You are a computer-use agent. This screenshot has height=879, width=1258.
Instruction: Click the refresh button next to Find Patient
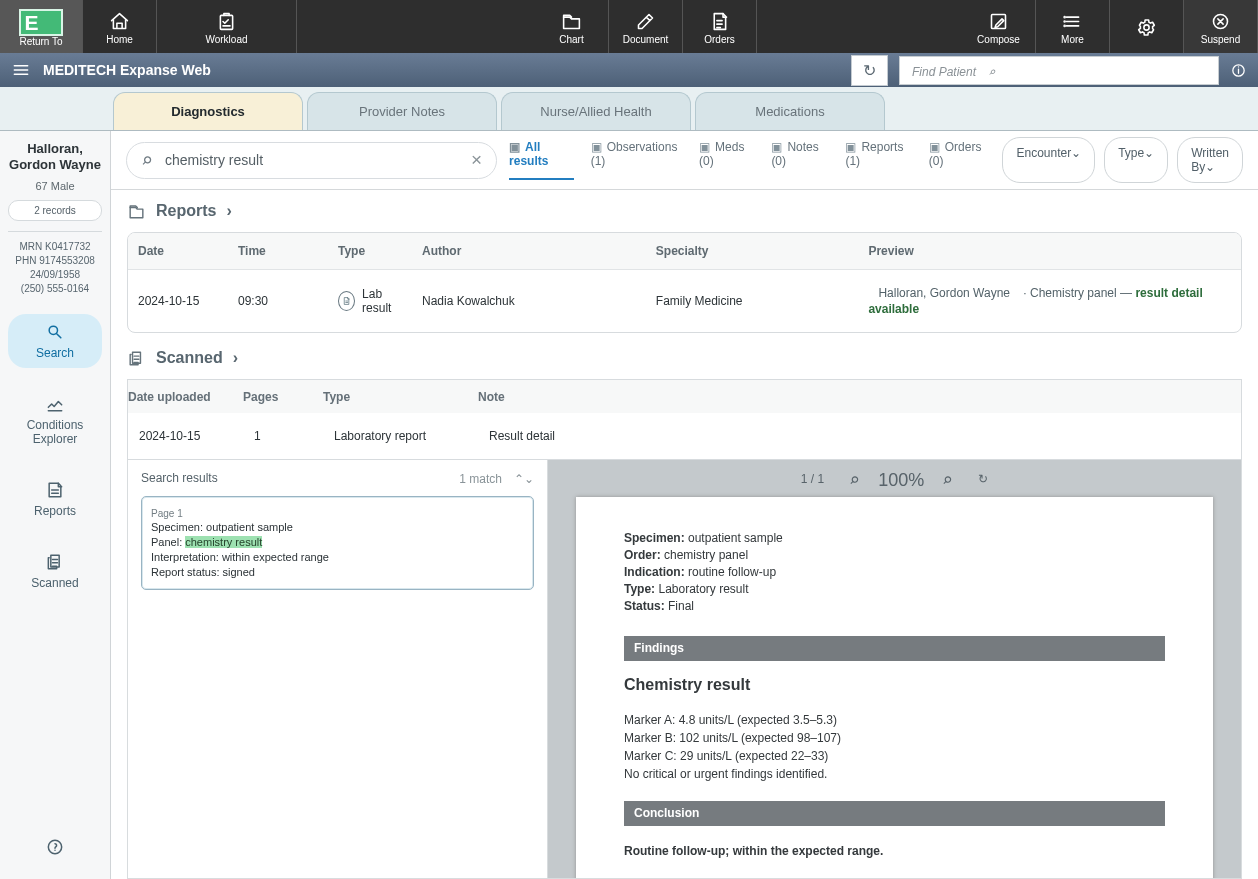click(869, 70)
